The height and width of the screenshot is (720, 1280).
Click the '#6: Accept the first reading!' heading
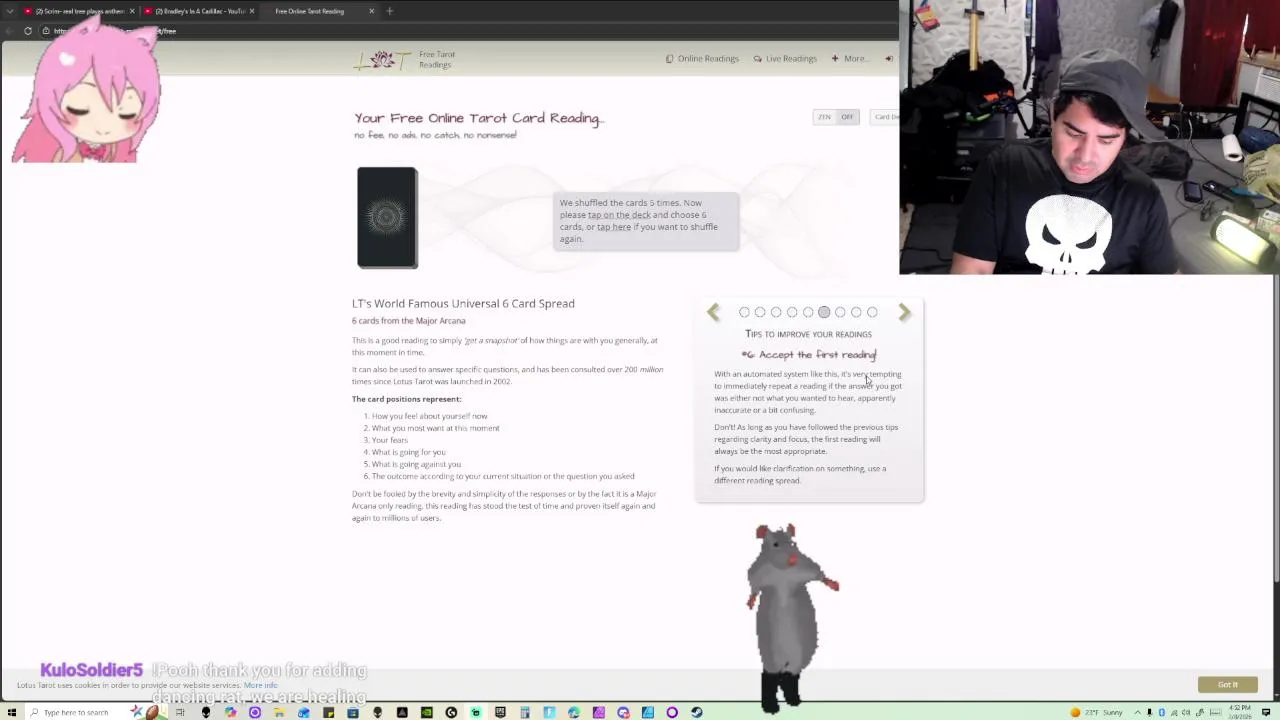point(809,355)
